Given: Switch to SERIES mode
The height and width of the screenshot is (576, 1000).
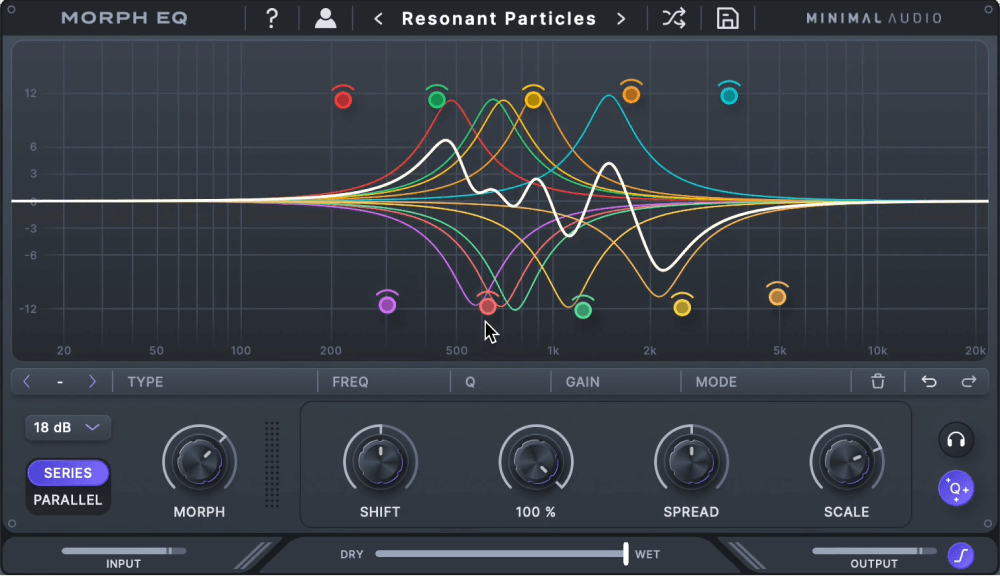Looking at the screenshot, I should coord(68,473).
